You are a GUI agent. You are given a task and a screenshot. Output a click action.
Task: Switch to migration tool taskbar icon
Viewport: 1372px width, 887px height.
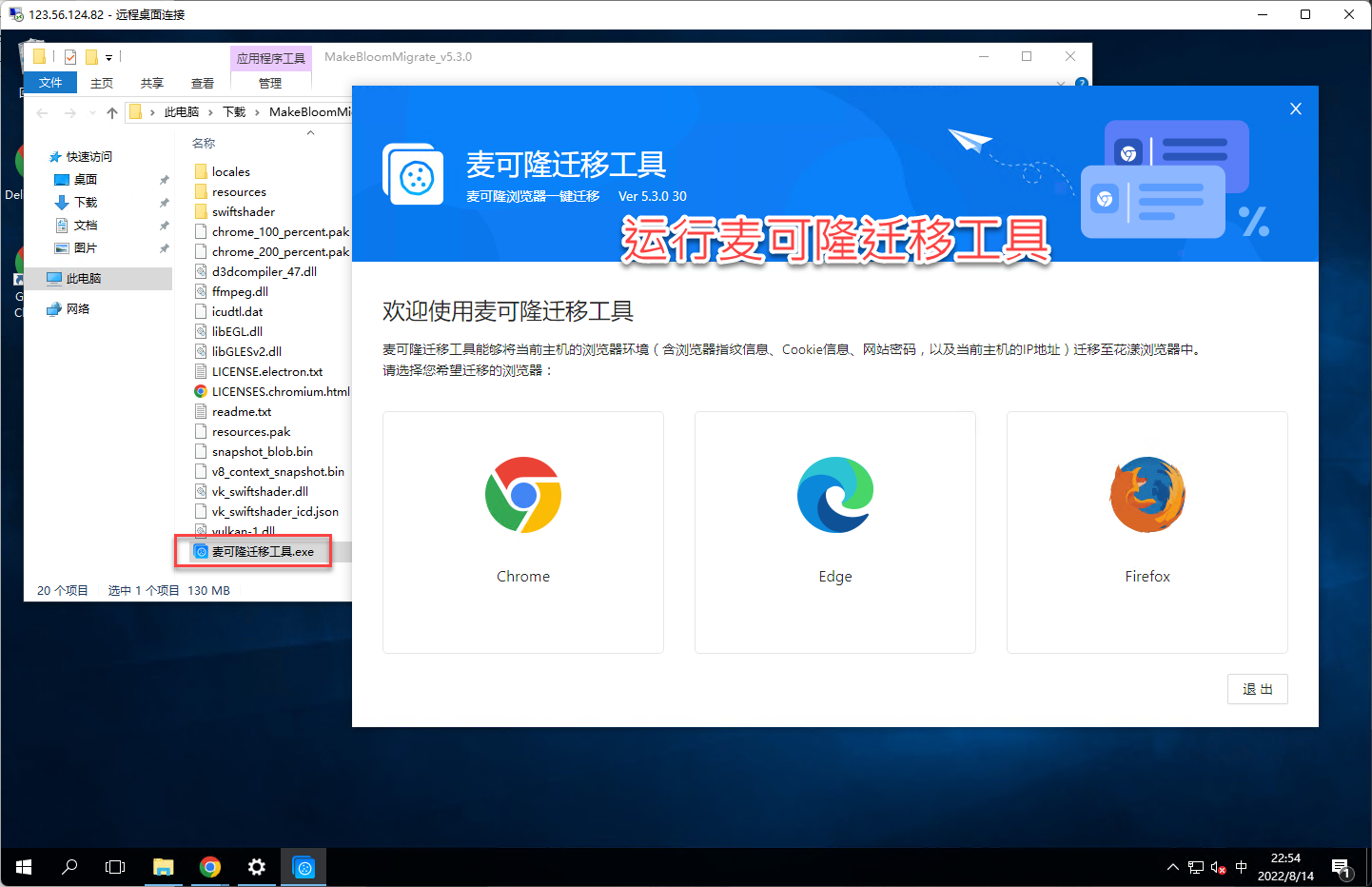pyautogui.click(x=304, y=867)
